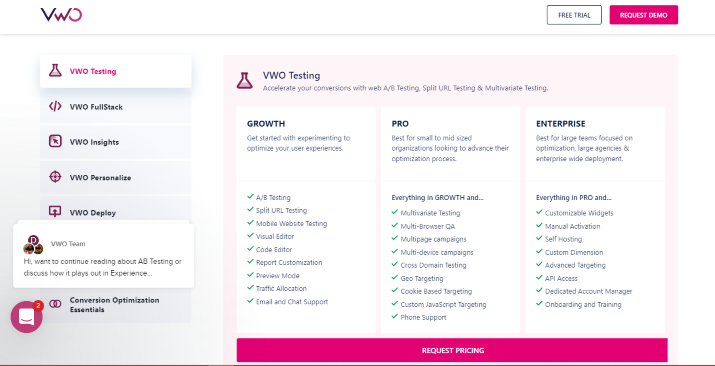Image resolution: width=715 pixels, height=366 pixels.
Task: Click Cross Domain Testing feature
Action: coord(433,265)
